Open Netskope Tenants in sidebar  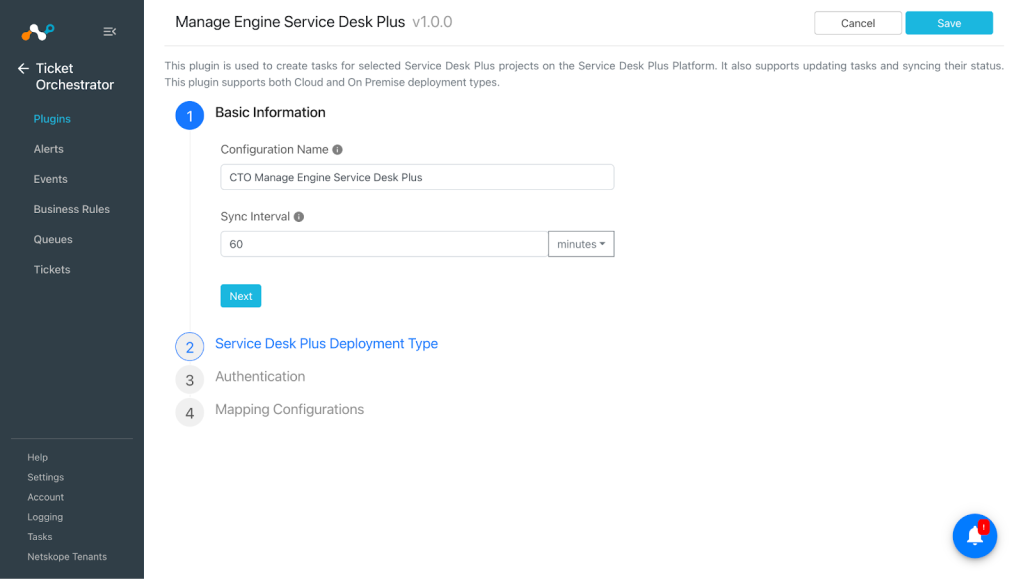coord(67,557)
